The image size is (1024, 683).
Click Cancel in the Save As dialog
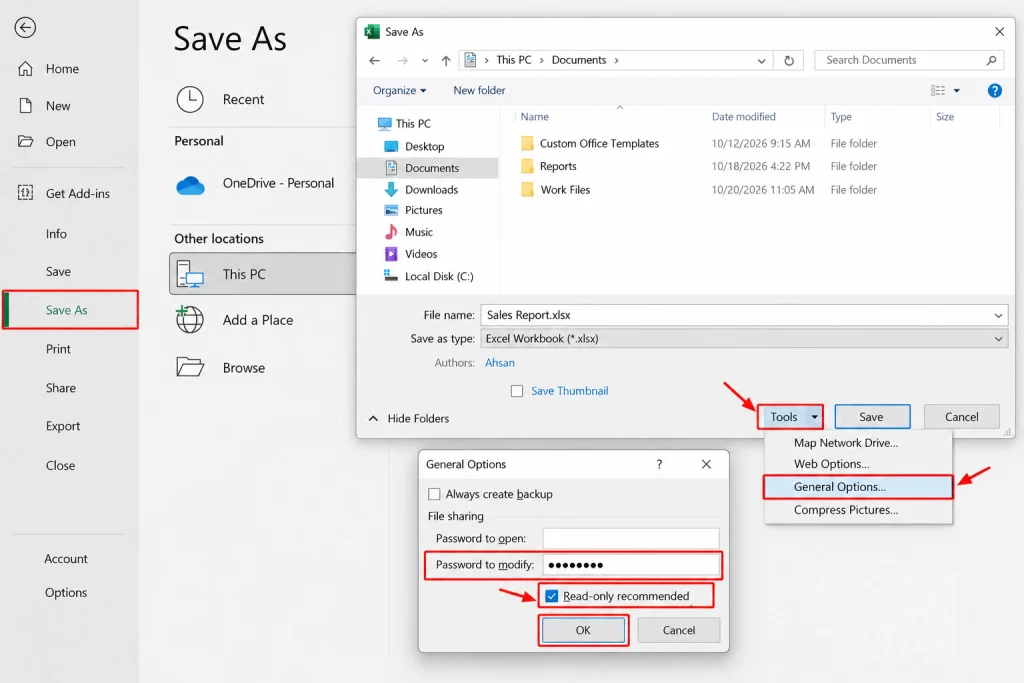pos(961,417)
